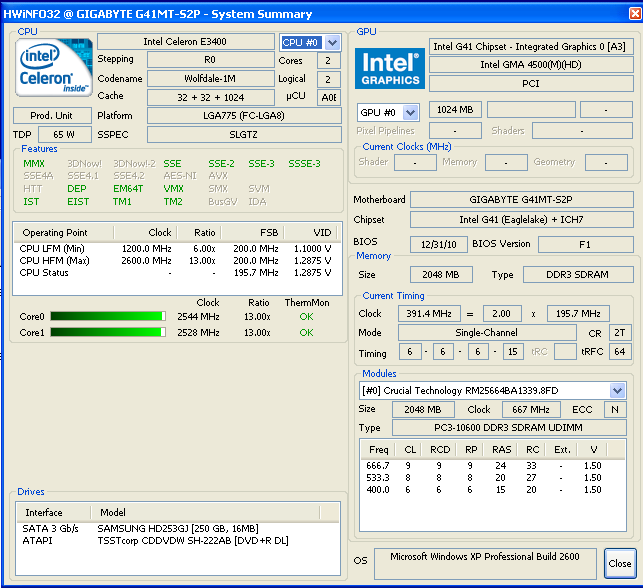Viewport: 643px width, 588px height.
Task: Click the Microsoft Windows XP Professional OS field
Action: 485,563
